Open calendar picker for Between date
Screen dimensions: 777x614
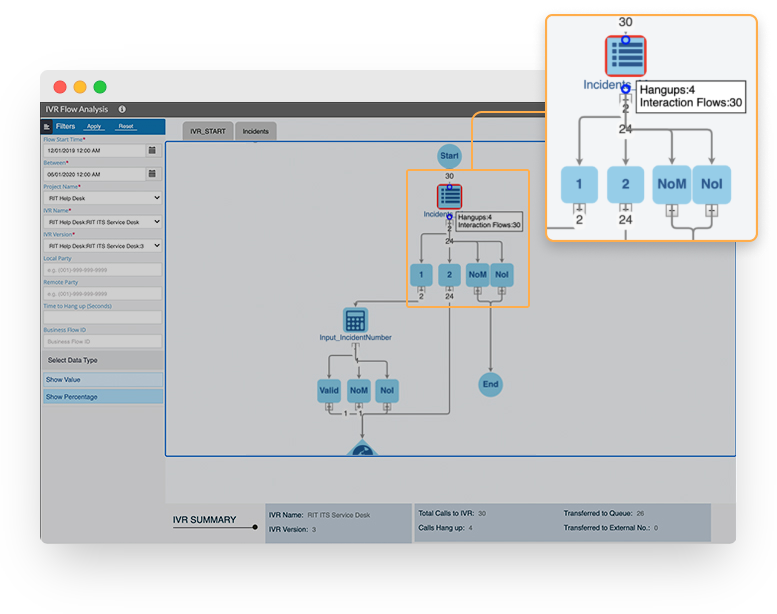[152, 174]
